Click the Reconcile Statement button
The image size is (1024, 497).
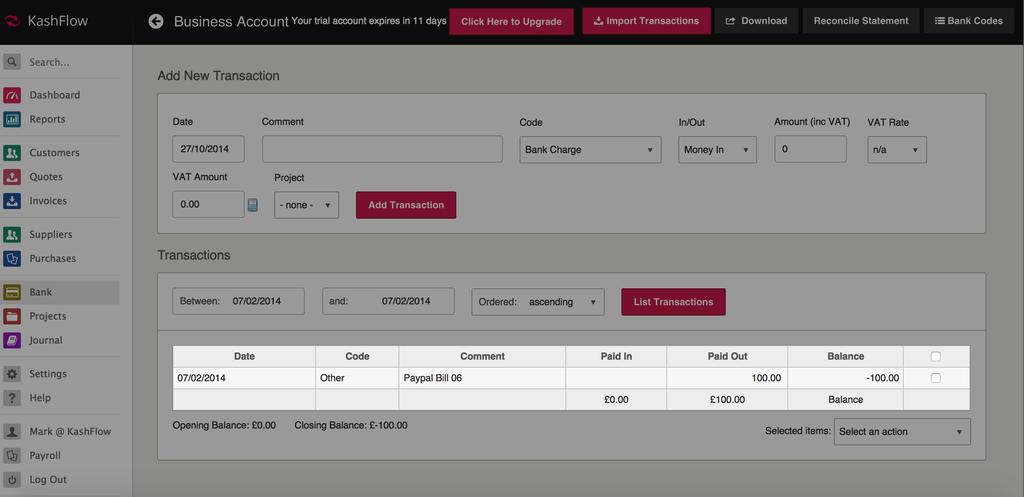[860, 21]
